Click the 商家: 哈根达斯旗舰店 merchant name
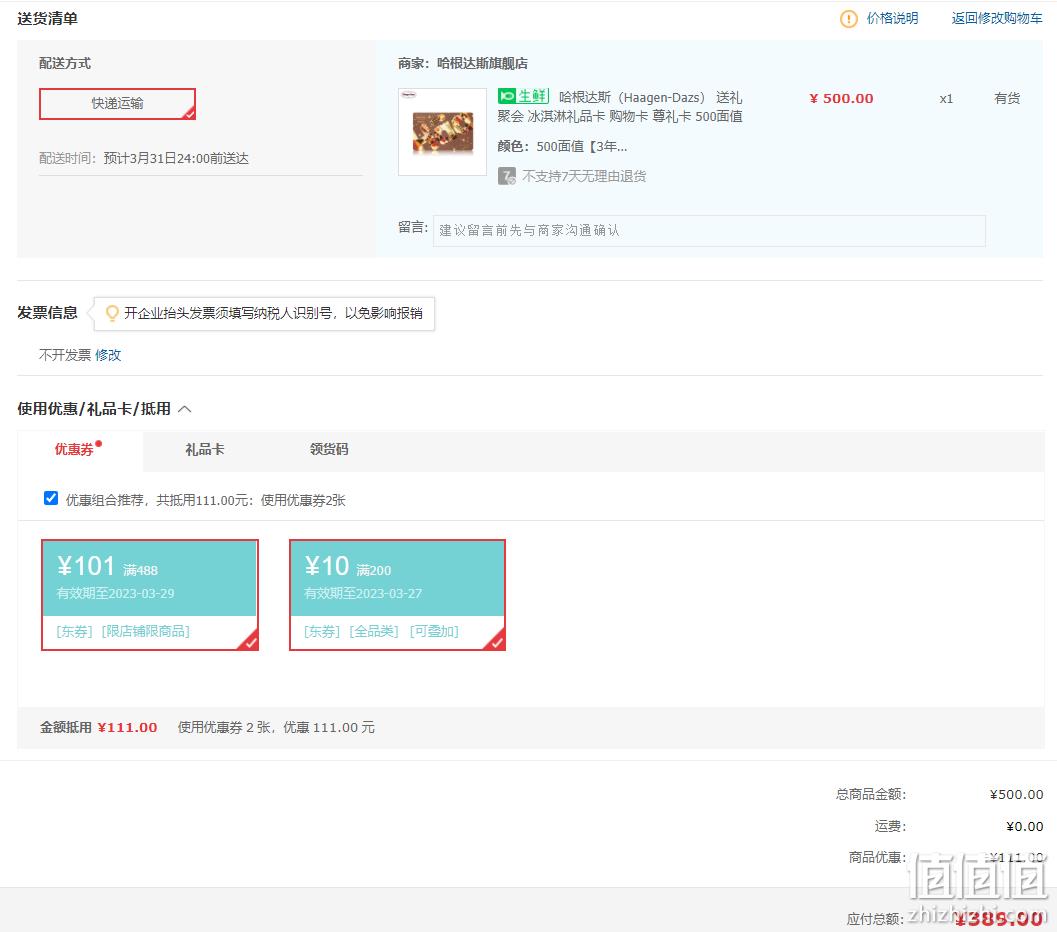Image resolution: width=1057 pixels, height=932 pixels. coord(462,63)
